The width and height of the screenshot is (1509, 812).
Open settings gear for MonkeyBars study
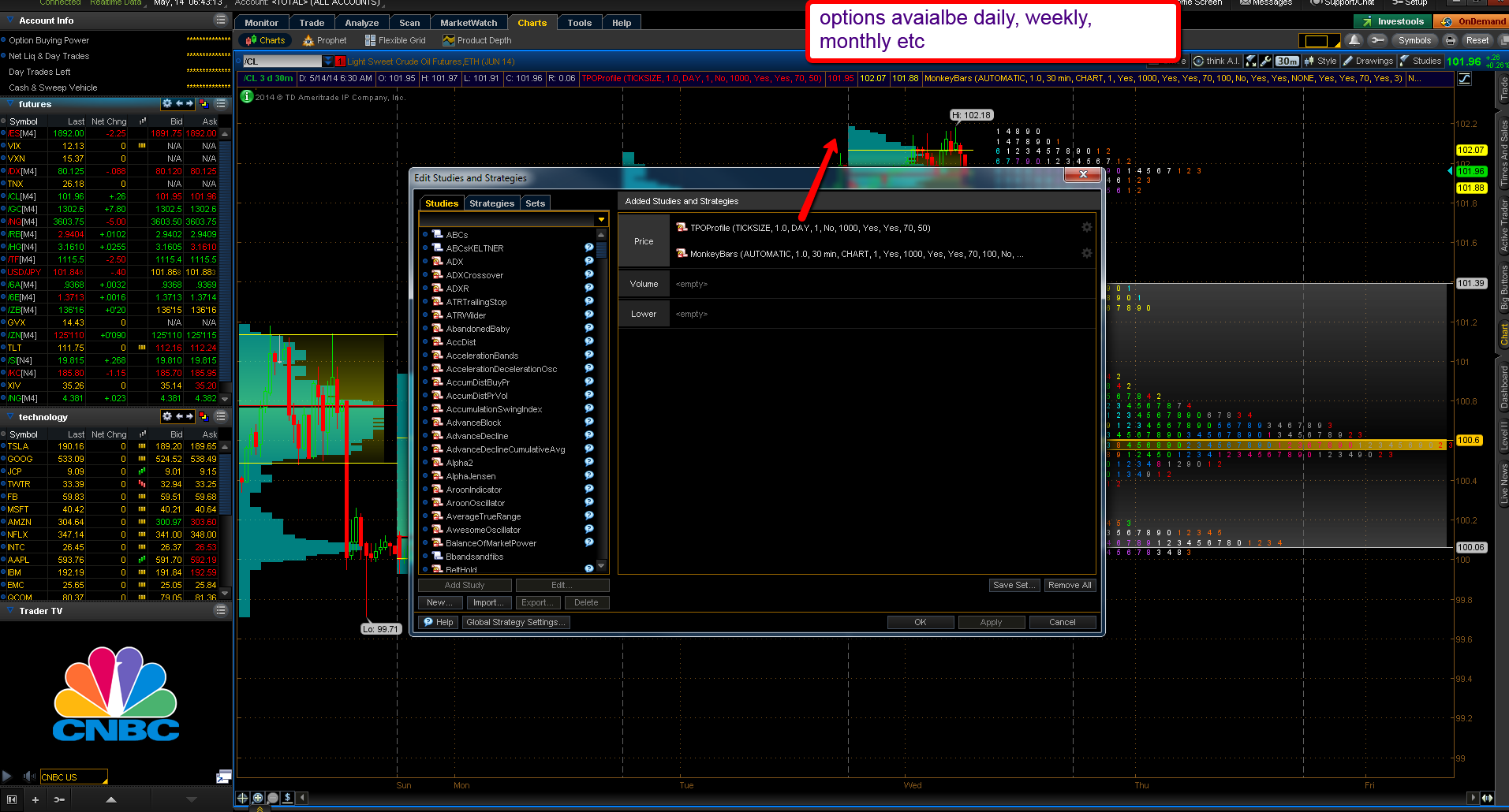tap(1086, 253)
